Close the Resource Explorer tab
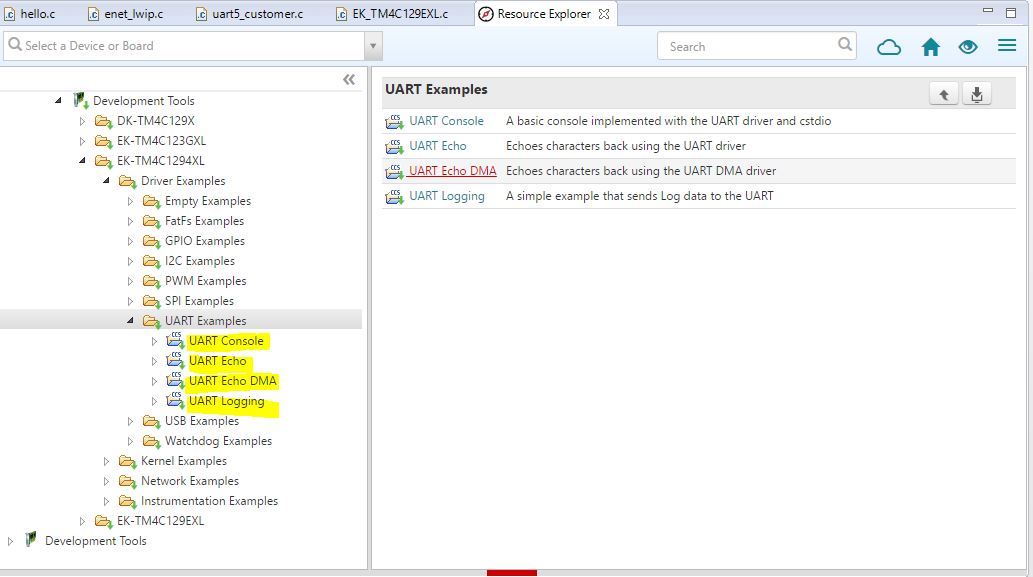The width and height of the screenshot is (1033, 577). (x=603, y=14)
